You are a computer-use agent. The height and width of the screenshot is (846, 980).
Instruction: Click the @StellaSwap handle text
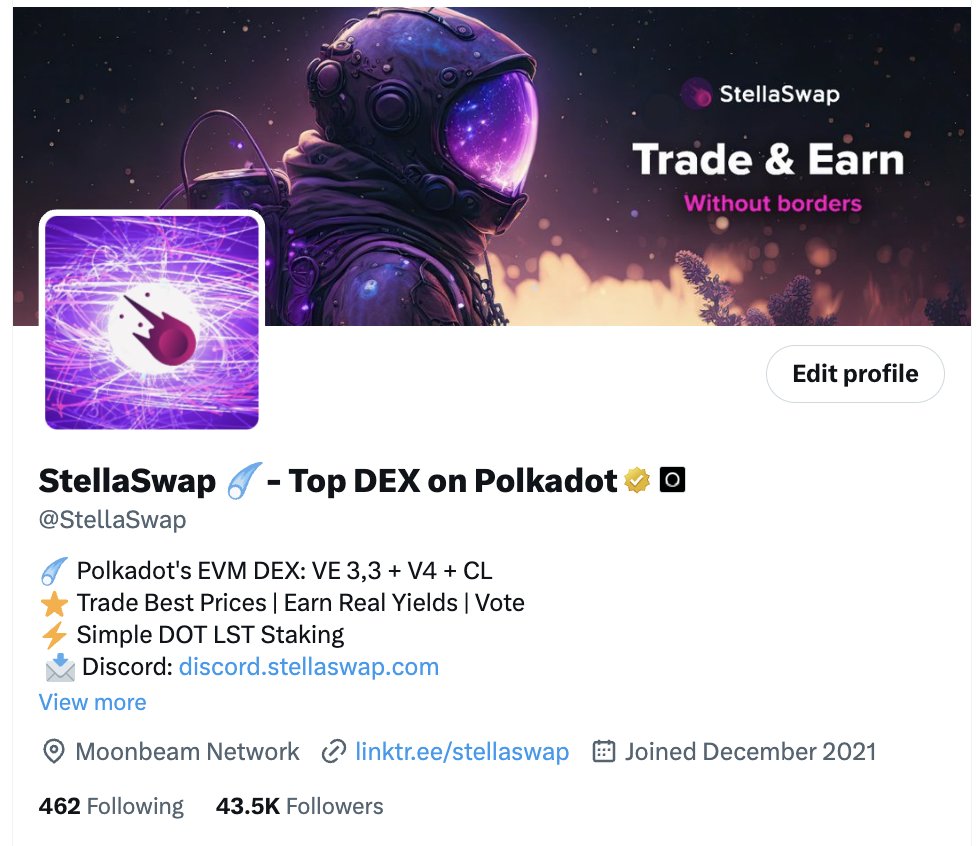pyautogui.click(x=112, y=520)
